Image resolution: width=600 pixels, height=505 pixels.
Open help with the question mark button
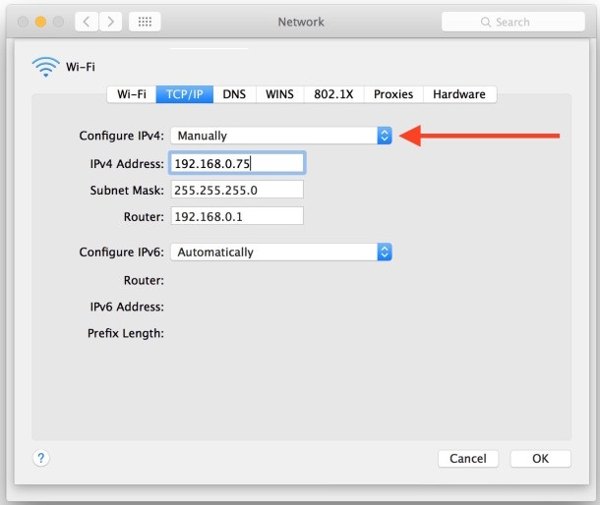(41, 458)
